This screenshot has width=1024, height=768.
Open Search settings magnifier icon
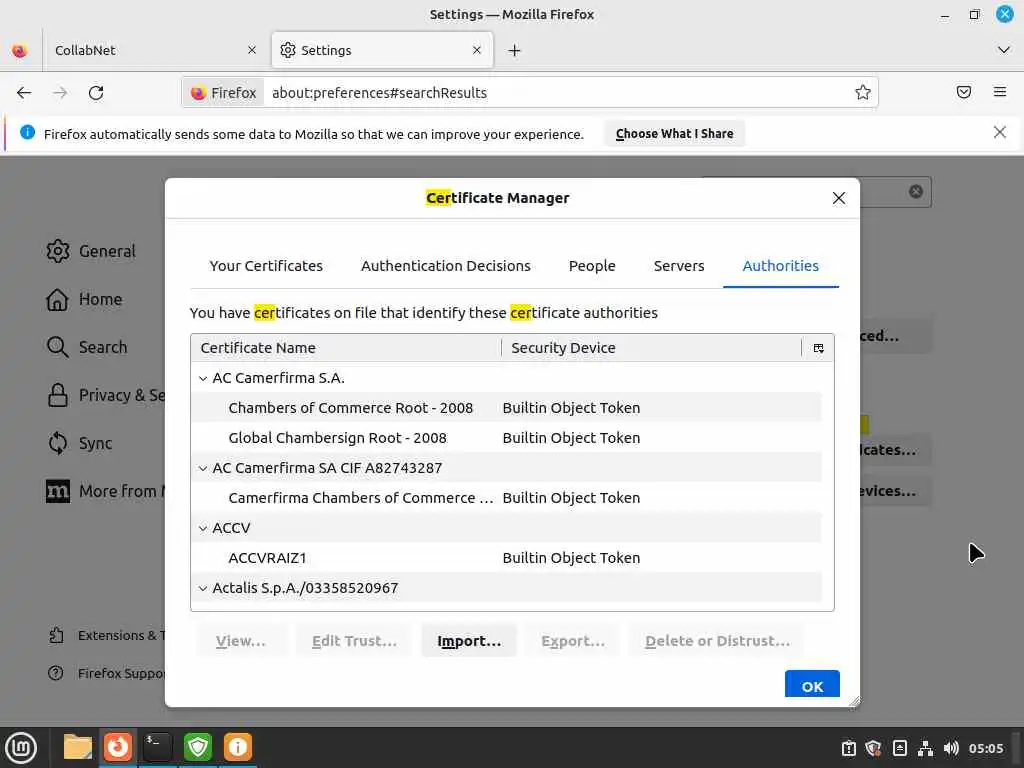[57, 347]
